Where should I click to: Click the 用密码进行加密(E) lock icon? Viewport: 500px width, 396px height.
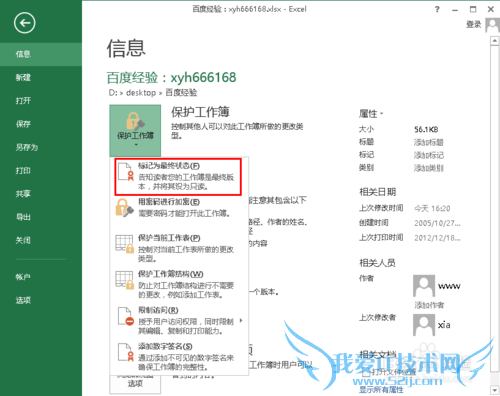coord(124,208)
